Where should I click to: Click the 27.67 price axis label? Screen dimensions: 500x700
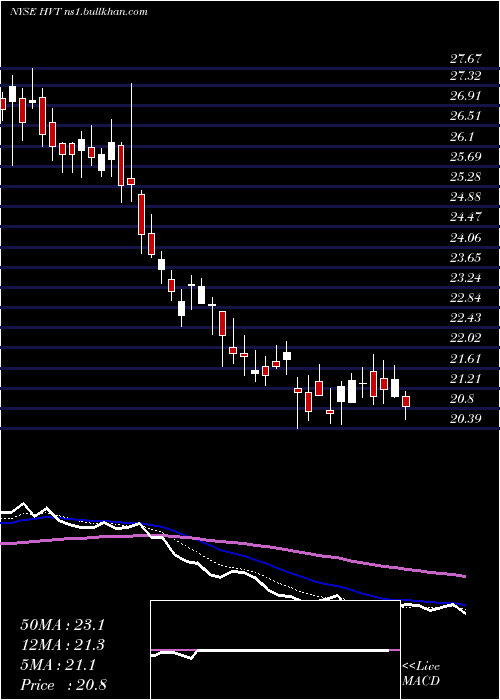(x=466, y=58)
